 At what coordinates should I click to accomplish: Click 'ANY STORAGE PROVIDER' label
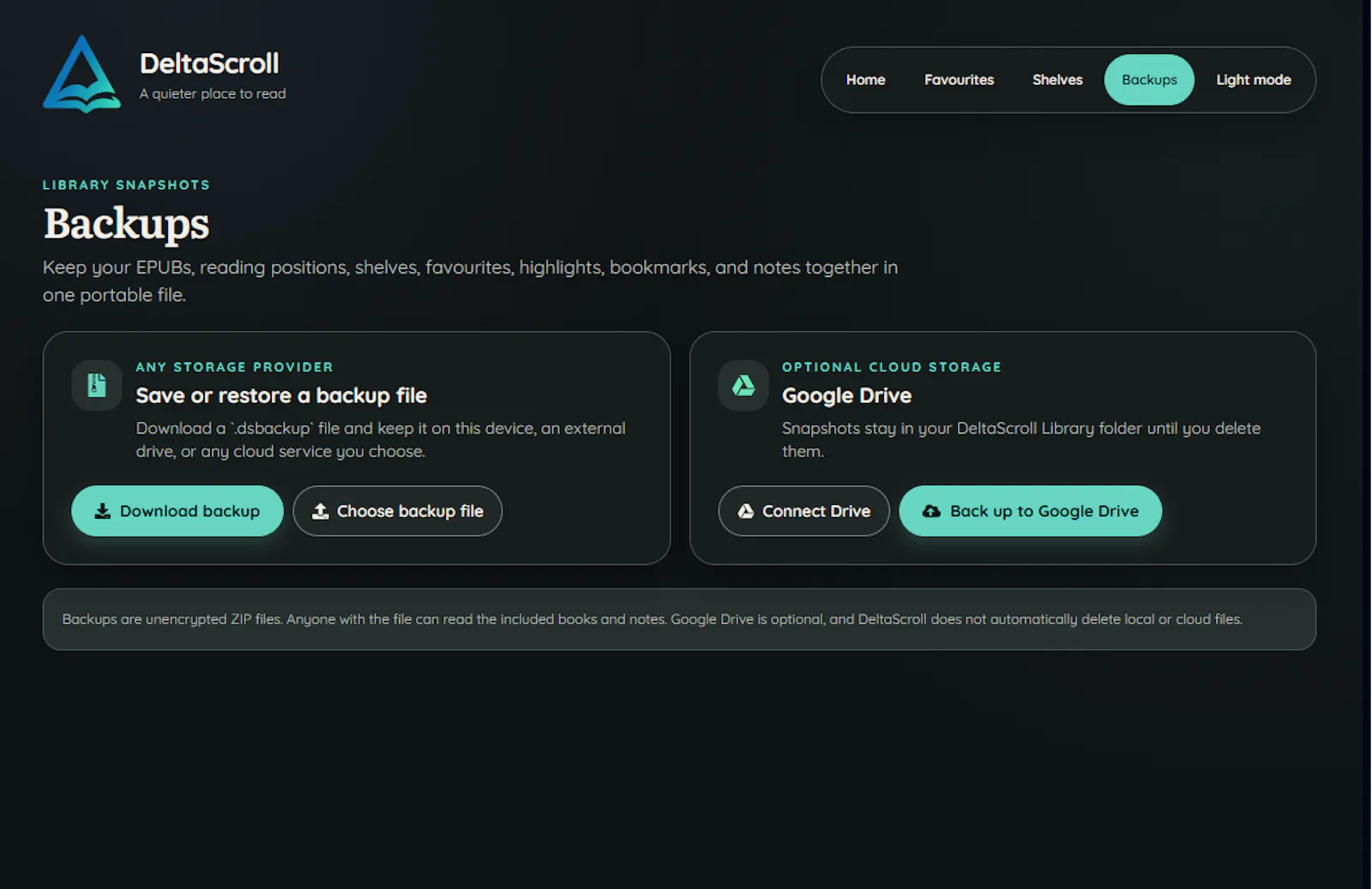[234, 367]
